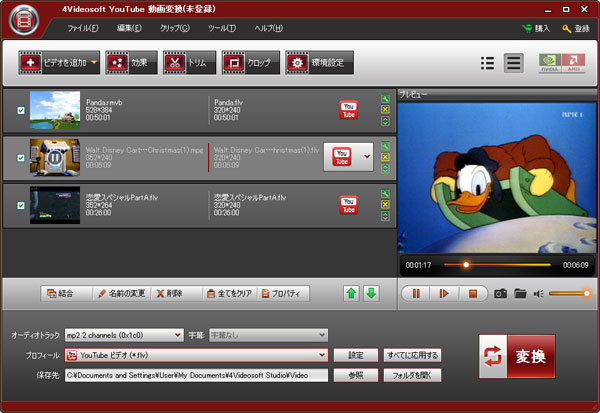Click the NVIDIA acceleration icon
600x413 pixels.
click(x=550, y=63)
